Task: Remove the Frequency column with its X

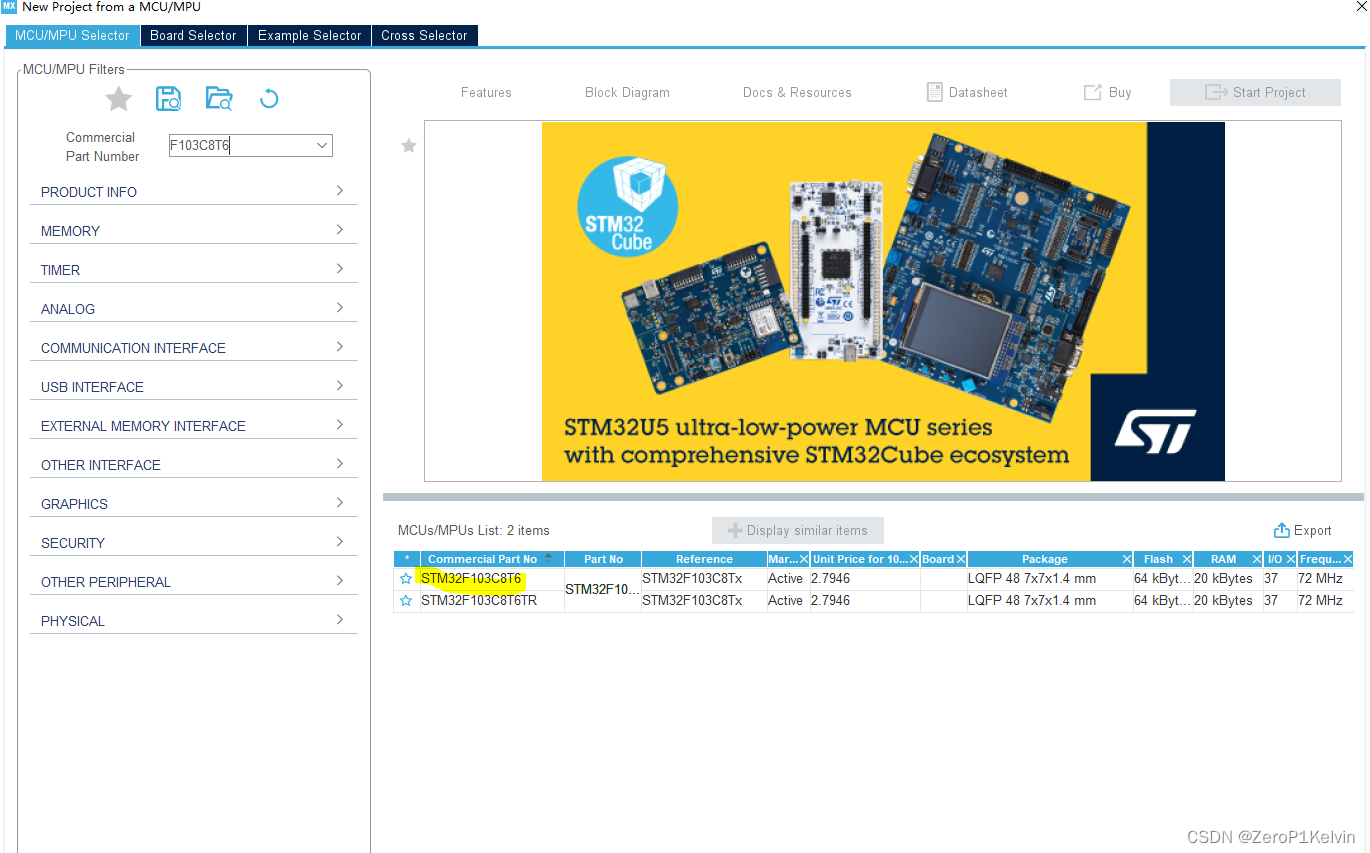Action: [x=1348, y=559]
